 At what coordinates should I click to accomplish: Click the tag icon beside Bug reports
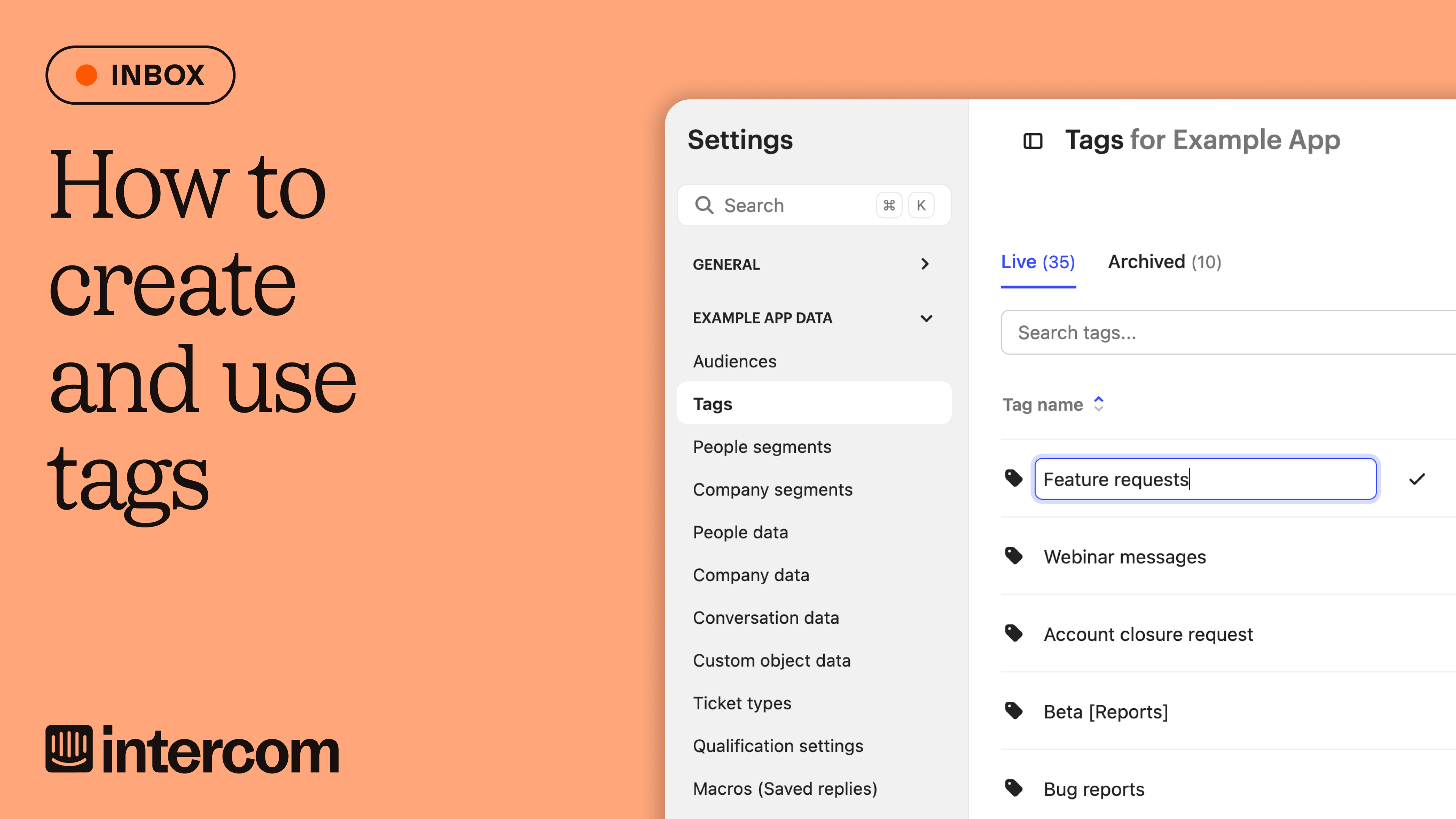pyautogui.click(x=1014, y=789)
